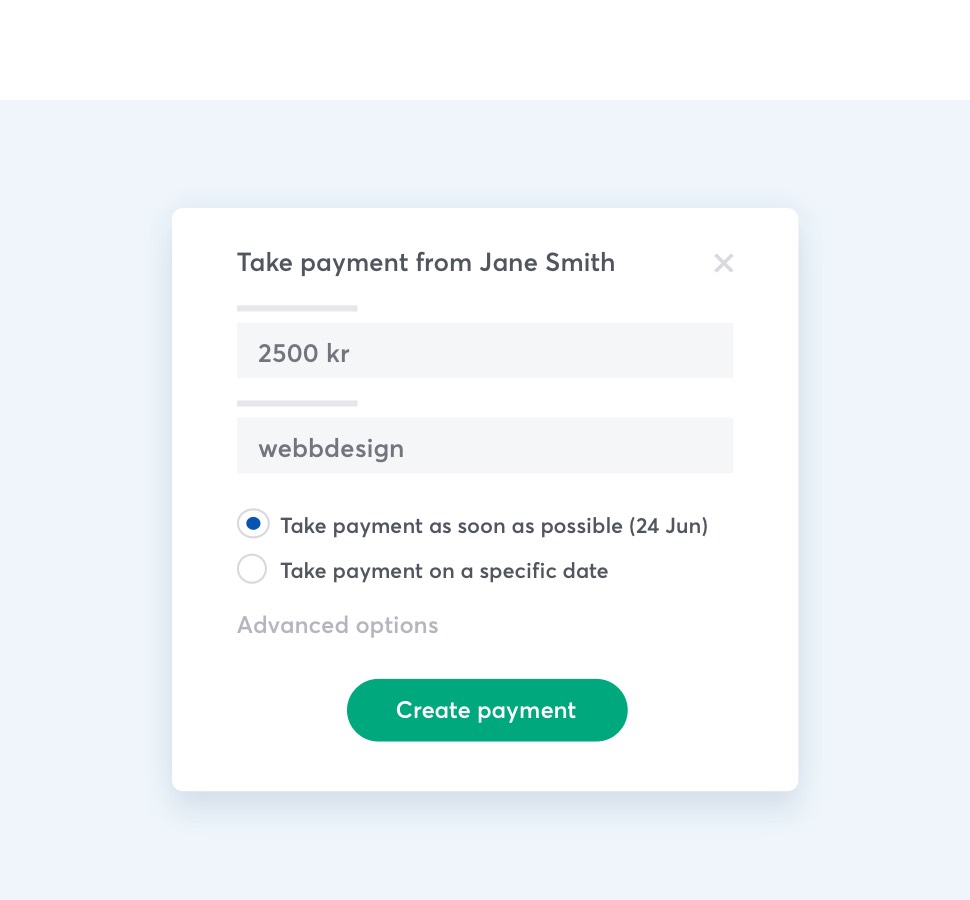Click the "Take payment on a specific date" label

[x=444, y=571]
